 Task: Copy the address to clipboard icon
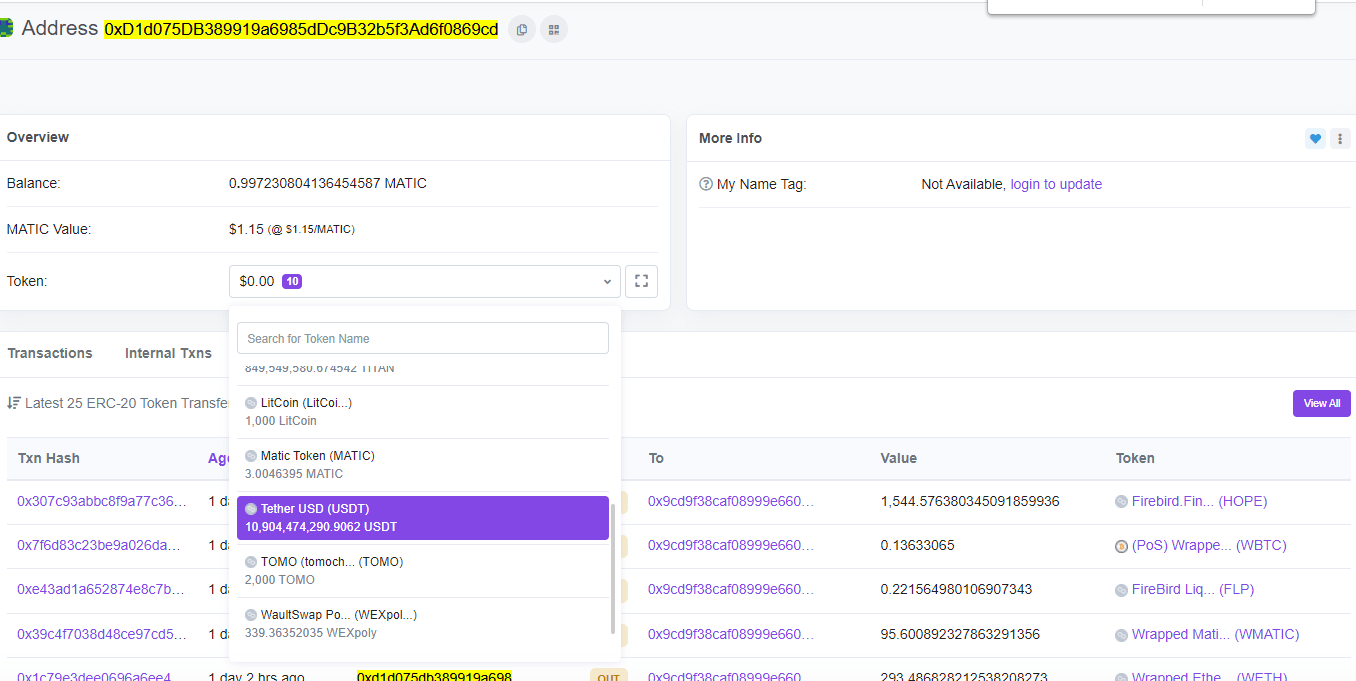521,30
